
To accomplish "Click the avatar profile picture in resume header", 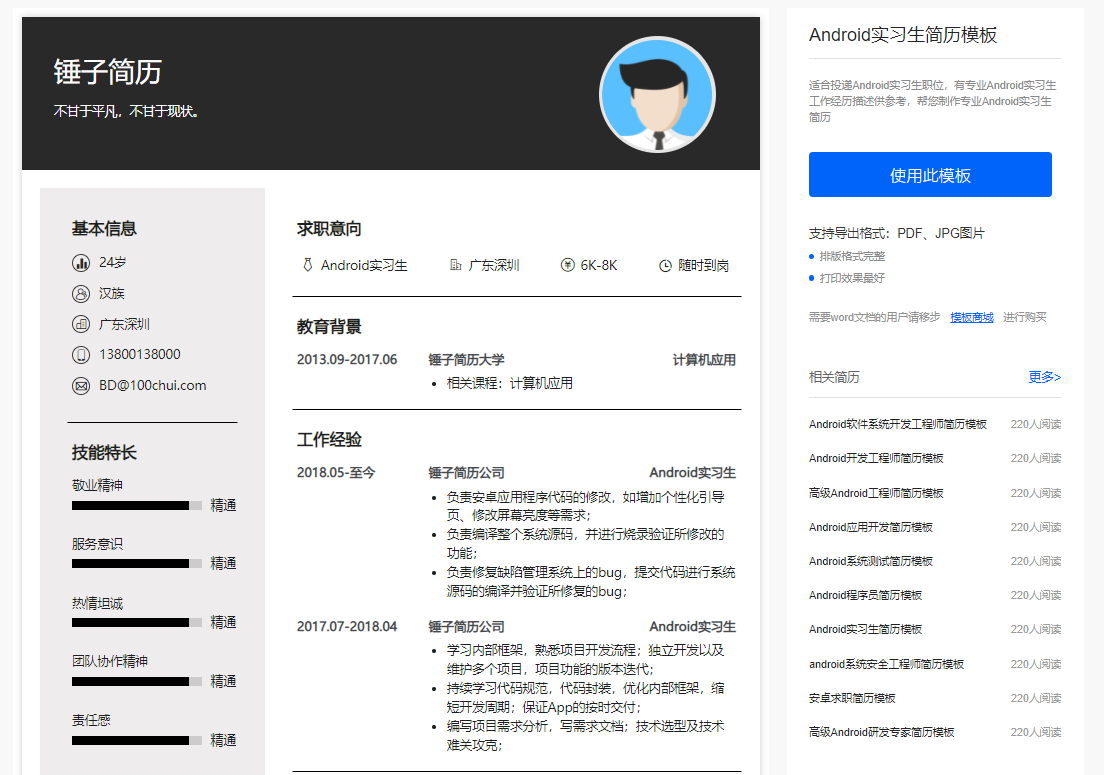I will pos(657,95).
